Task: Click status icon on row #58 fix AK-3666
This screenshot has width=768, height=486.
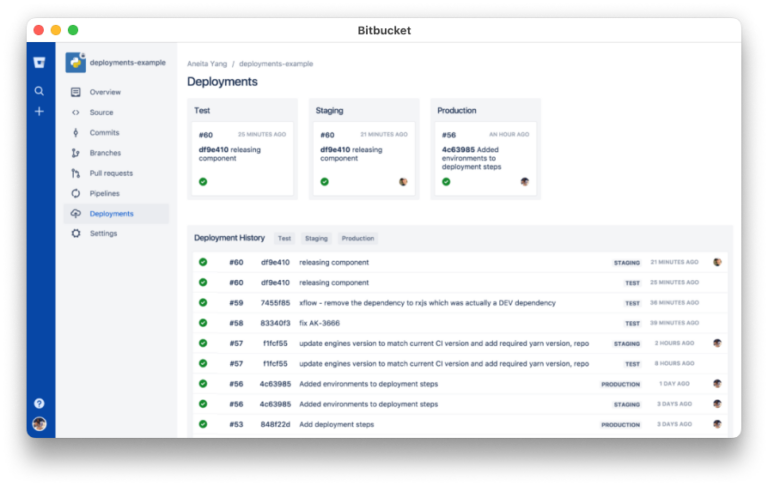Action: coord(203,323)
